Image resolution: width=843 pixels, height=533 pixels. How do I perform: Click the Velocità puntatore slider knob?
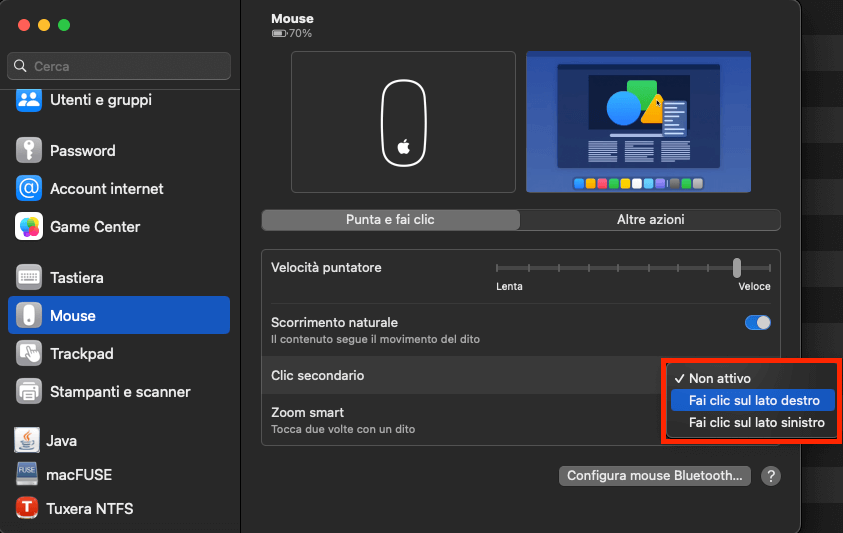point(737,268)
